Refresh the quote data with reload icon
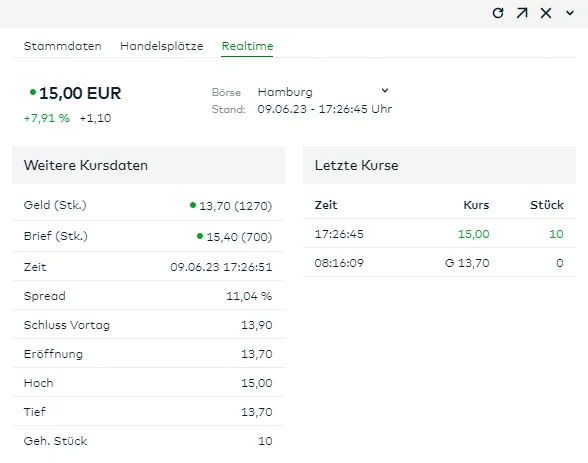 click(498, 13)
